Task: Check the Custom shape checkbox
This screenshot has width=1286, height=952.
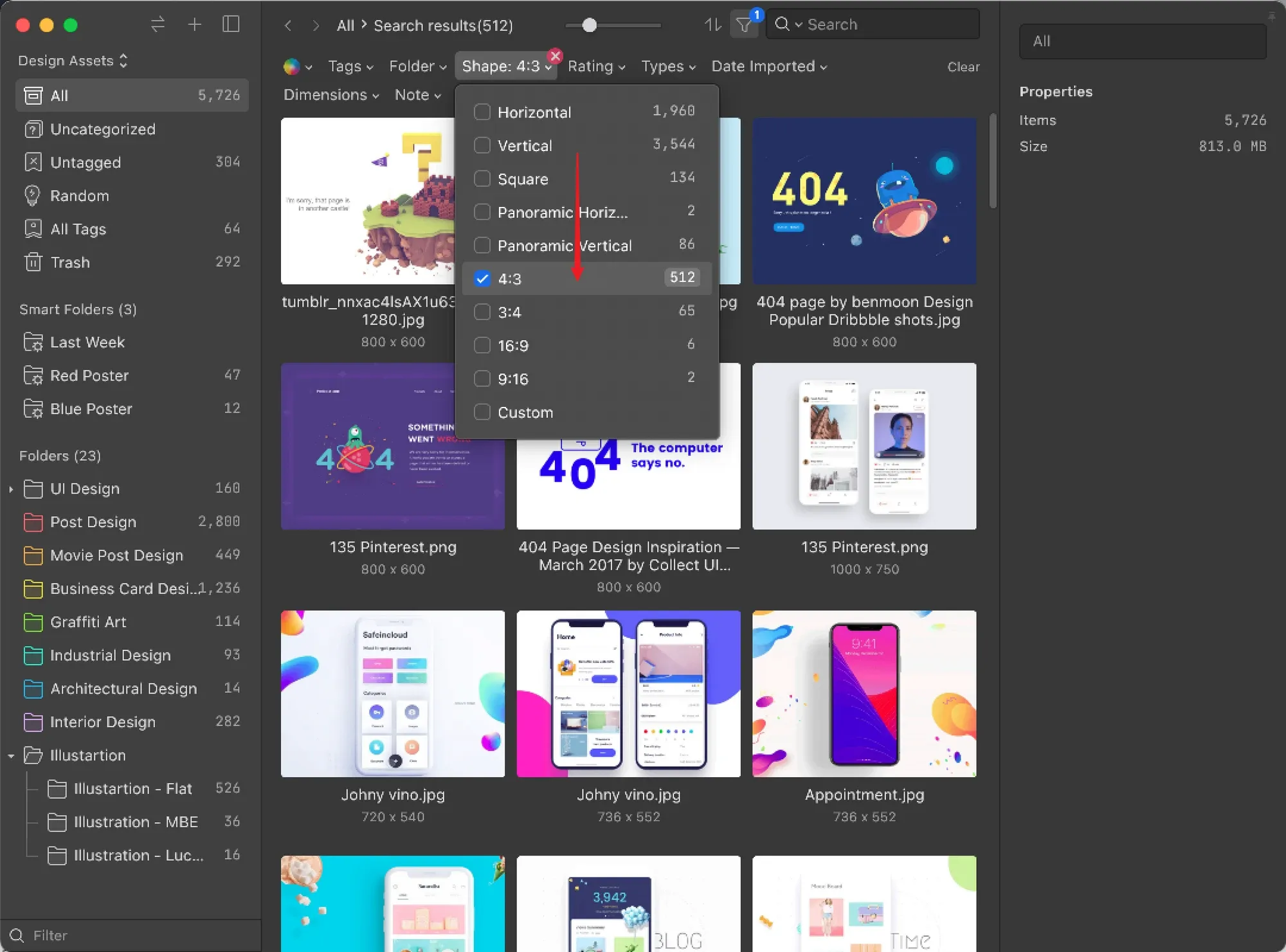Action: point(482,412)
